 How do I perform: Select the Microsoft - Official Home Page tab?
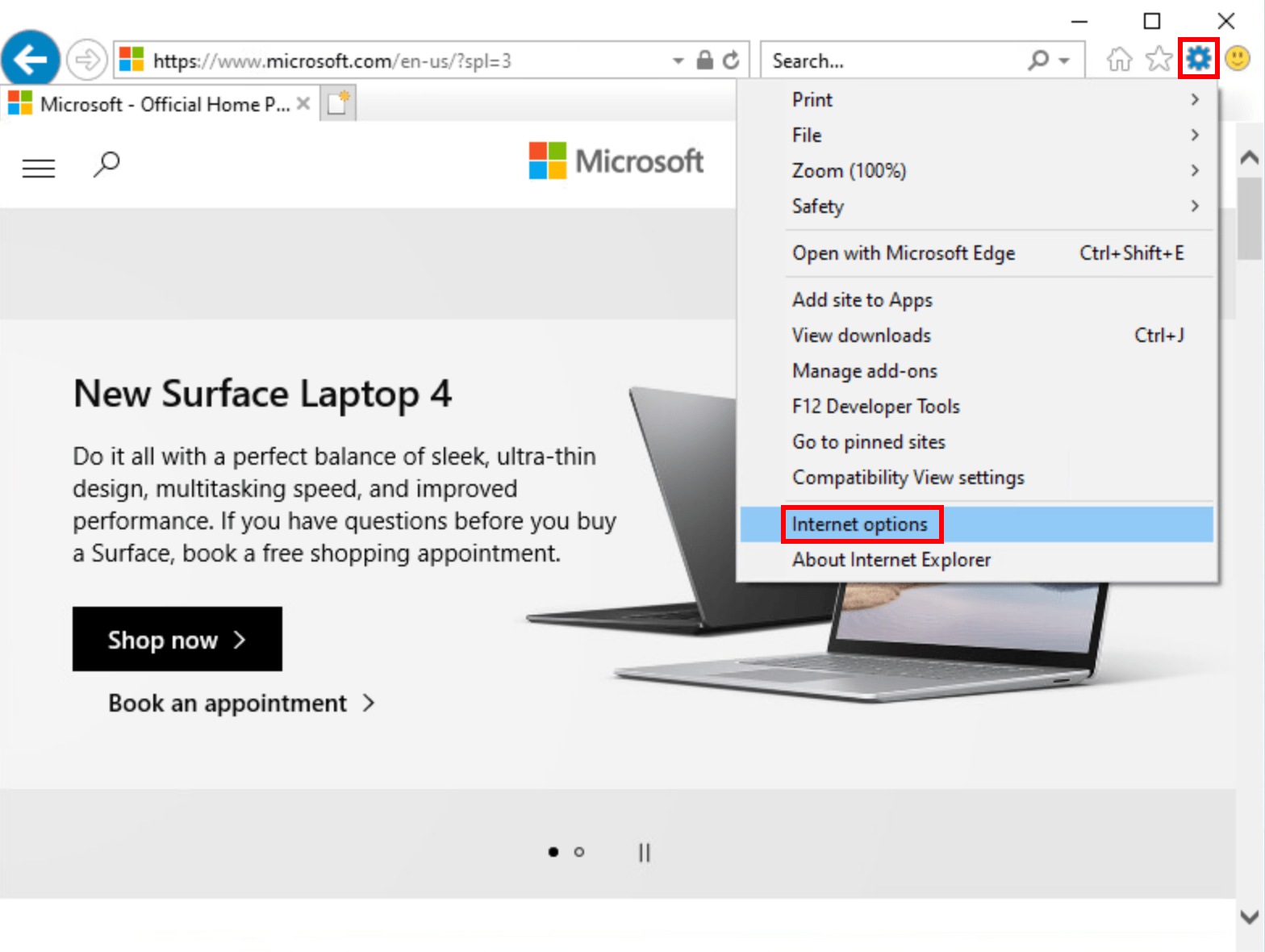(160, 104)
